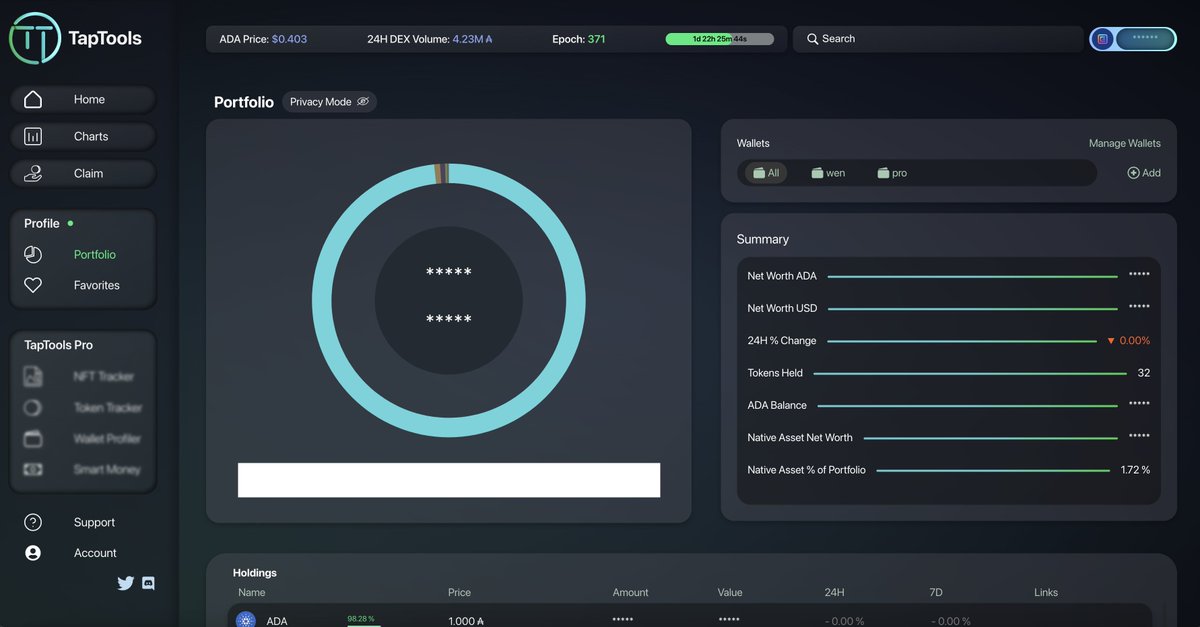Open the Discord icon near the sidebar footer
The height and width of the screenshot is (627, 1200).
click(x=148, y=583)
